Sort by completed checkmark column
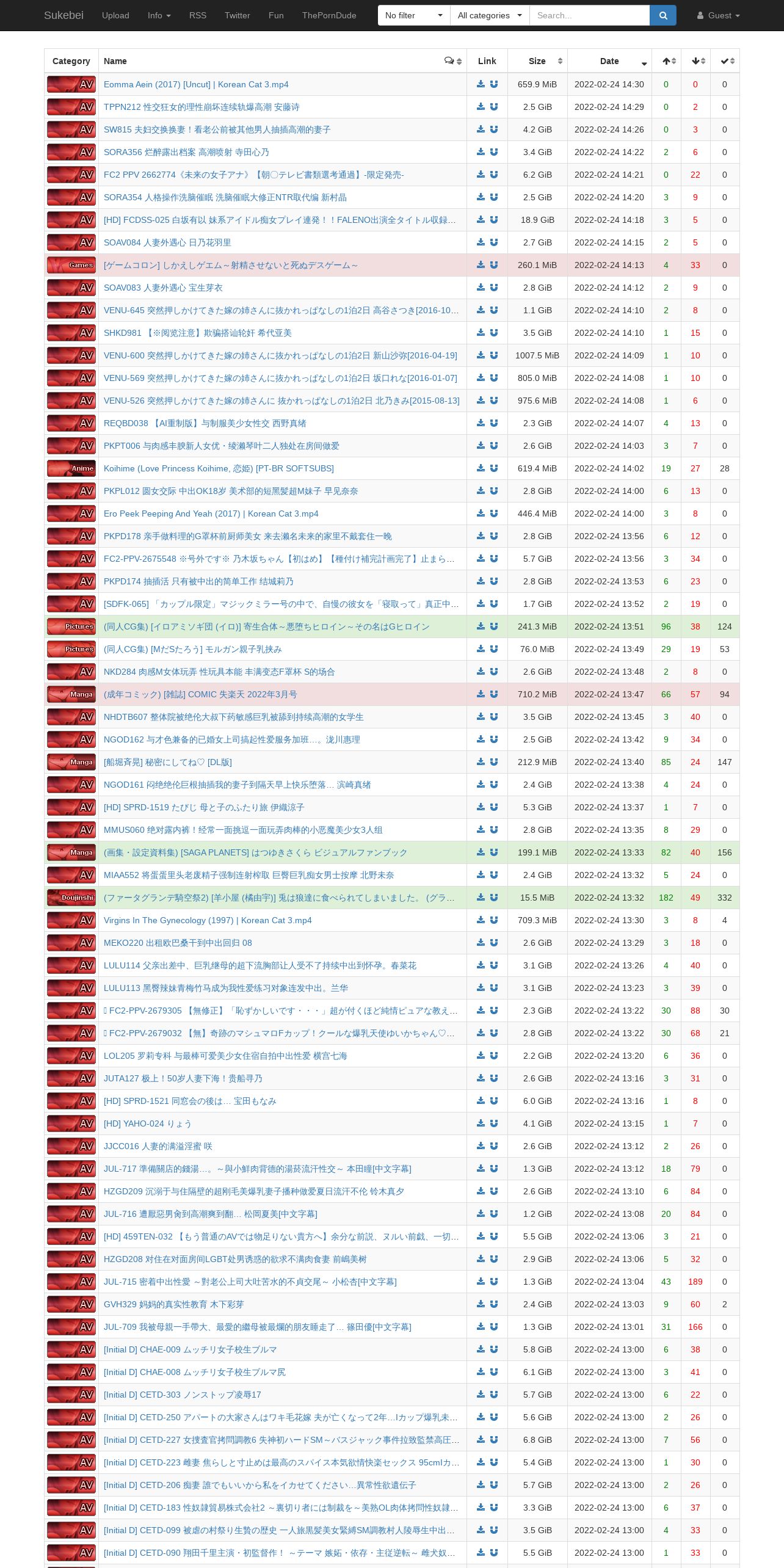This screenshot has width=784, height=1568. (725, 61)
